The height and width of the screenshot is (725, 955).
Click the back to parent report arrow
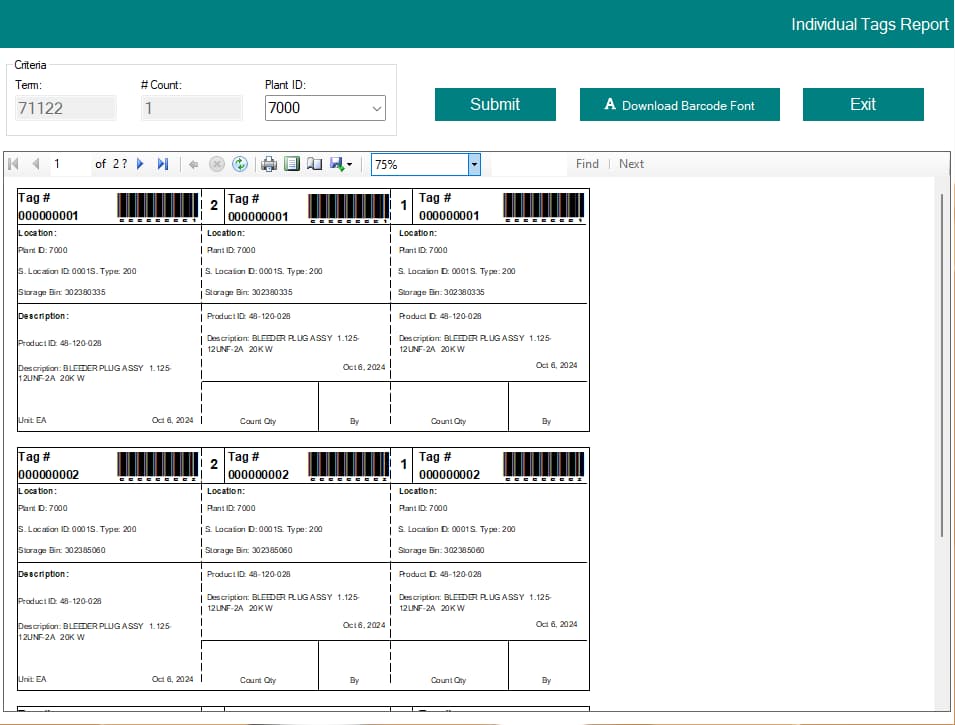(194, 164)
